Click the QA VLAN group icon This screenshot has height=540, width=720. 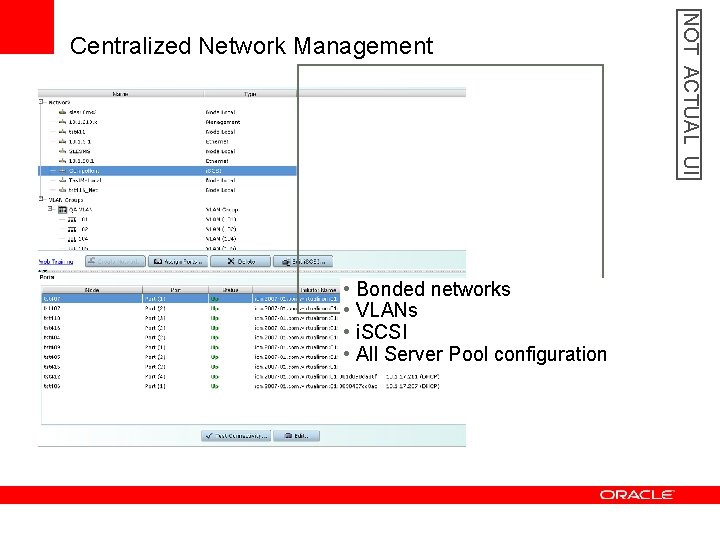click(62, 210)
